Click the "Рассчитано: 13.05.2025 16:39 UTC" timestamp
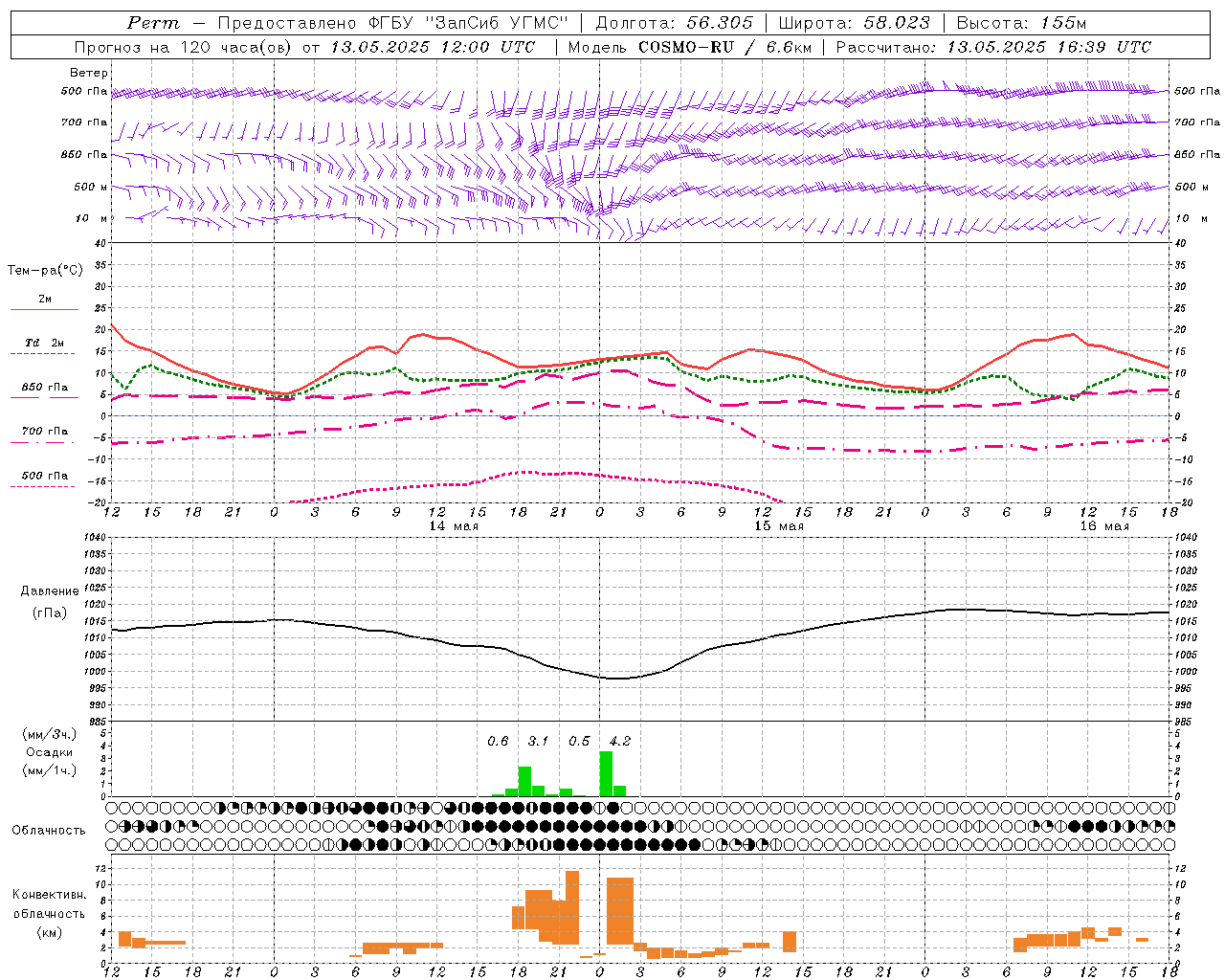The width and height of the screenshot is (1225, 980). click(x=993, y=47)
